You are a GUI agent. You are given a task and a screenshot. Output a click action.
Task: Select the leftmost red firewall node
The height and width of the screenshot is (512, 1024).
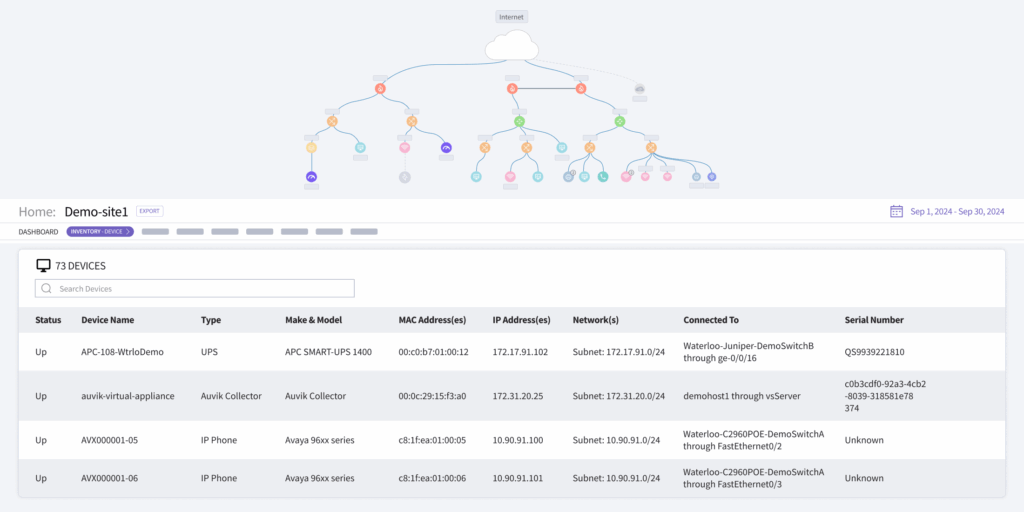(x=380, y=89)
